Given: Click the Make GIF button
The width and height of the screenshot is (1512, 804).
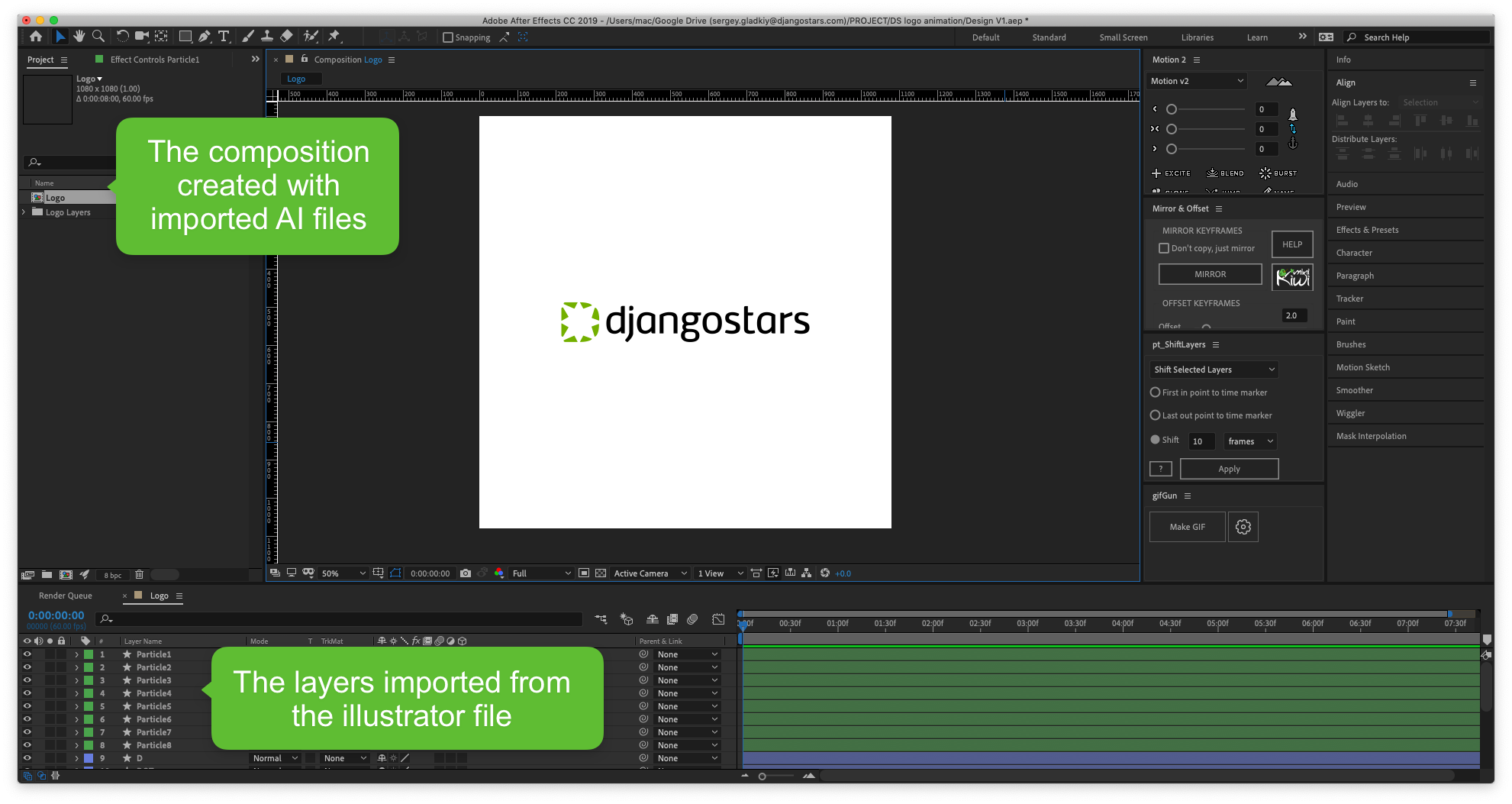Looking at the screenshot, I should click(x=1187, y=527).
